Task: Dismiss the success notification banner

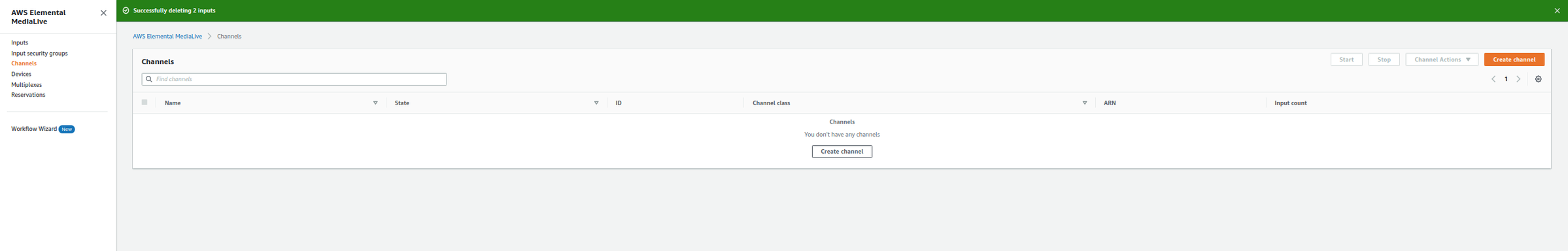Action: 1557,10
